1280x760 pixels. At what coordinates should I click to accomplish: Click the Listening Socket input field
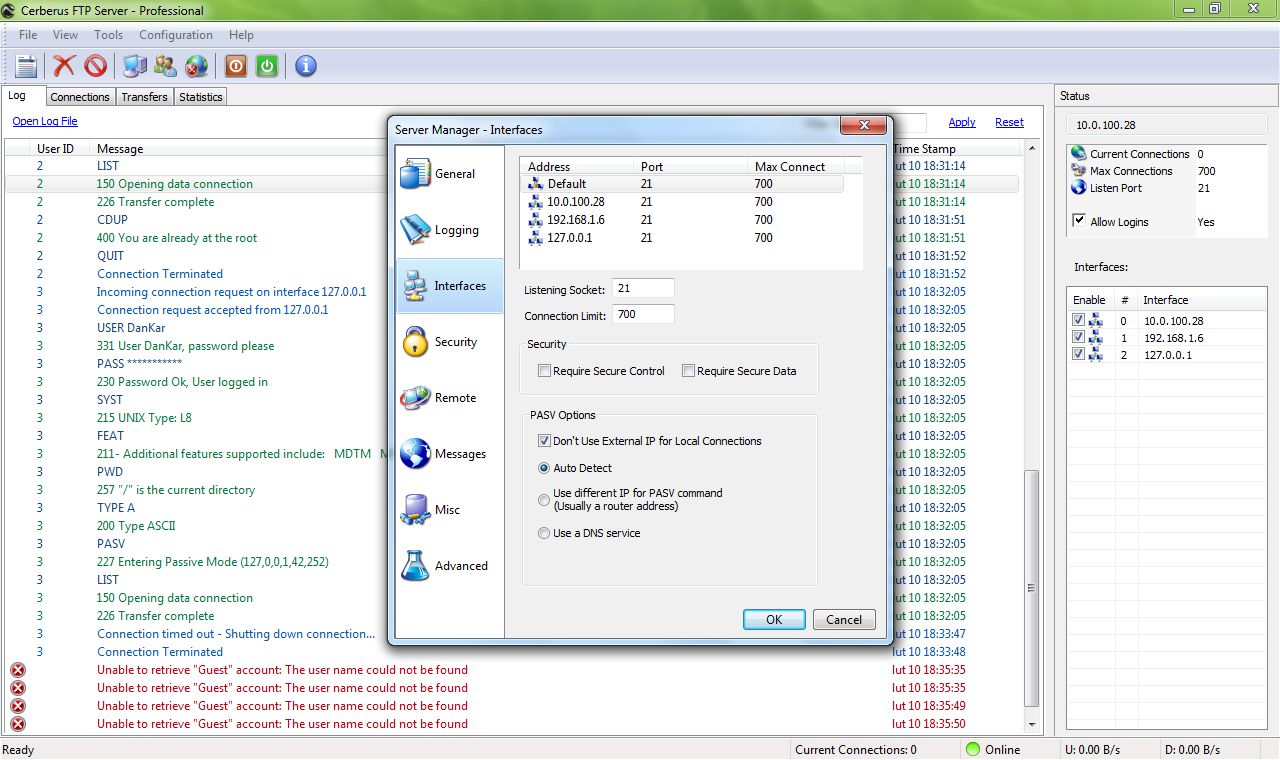click(x=643, y=289)
